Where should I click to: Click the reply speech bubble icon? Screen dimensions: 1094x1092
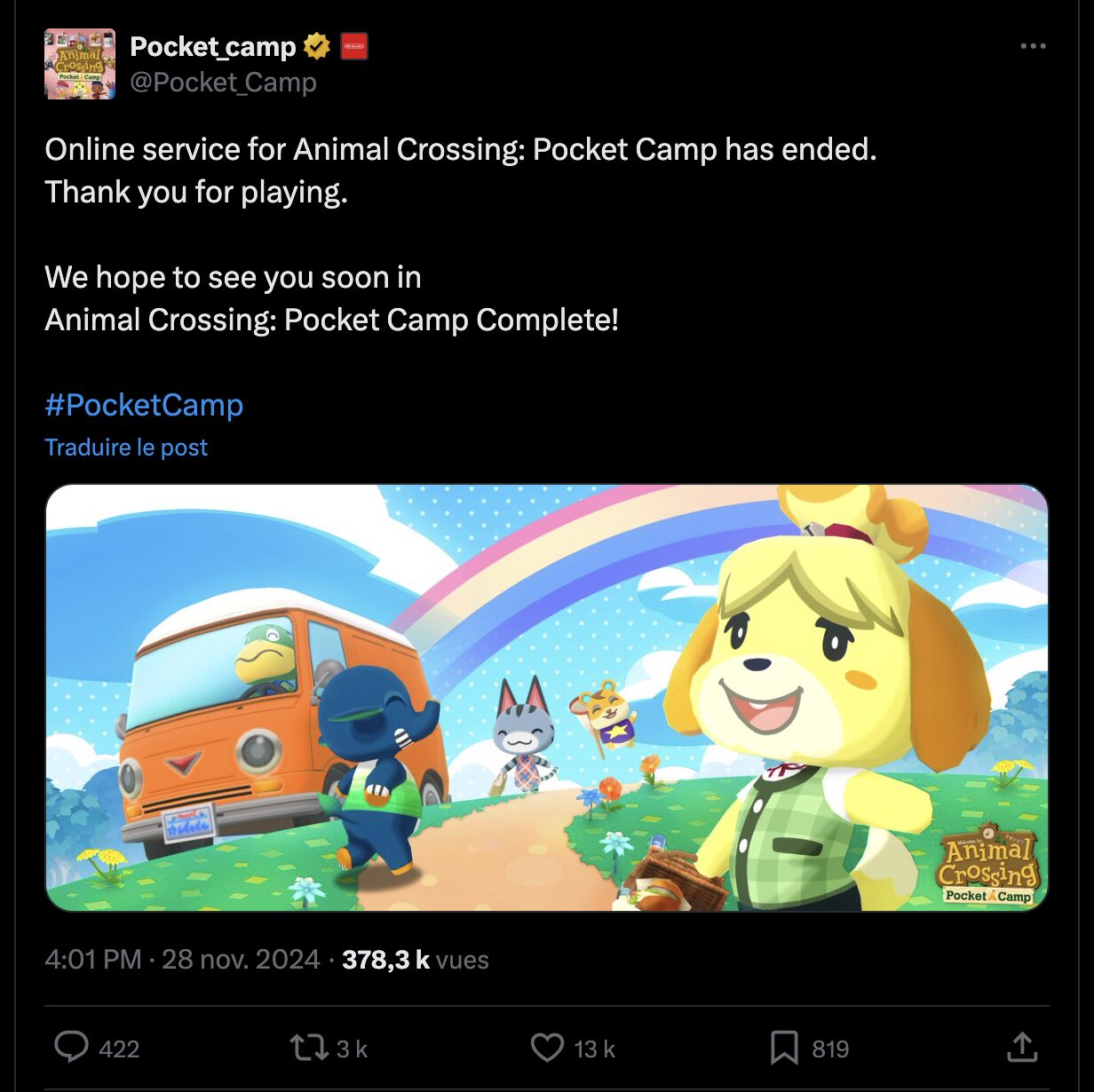coord(71,1048)
